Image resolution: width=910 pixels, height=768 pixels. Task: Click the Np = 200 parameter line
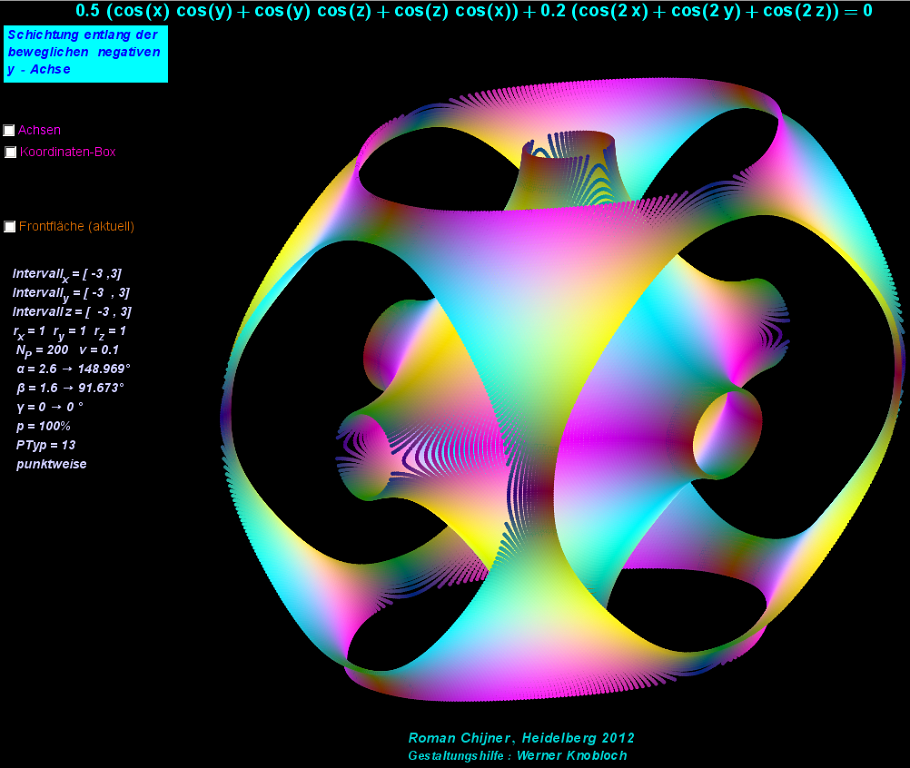pyautogui.click(x=66, y=350)
